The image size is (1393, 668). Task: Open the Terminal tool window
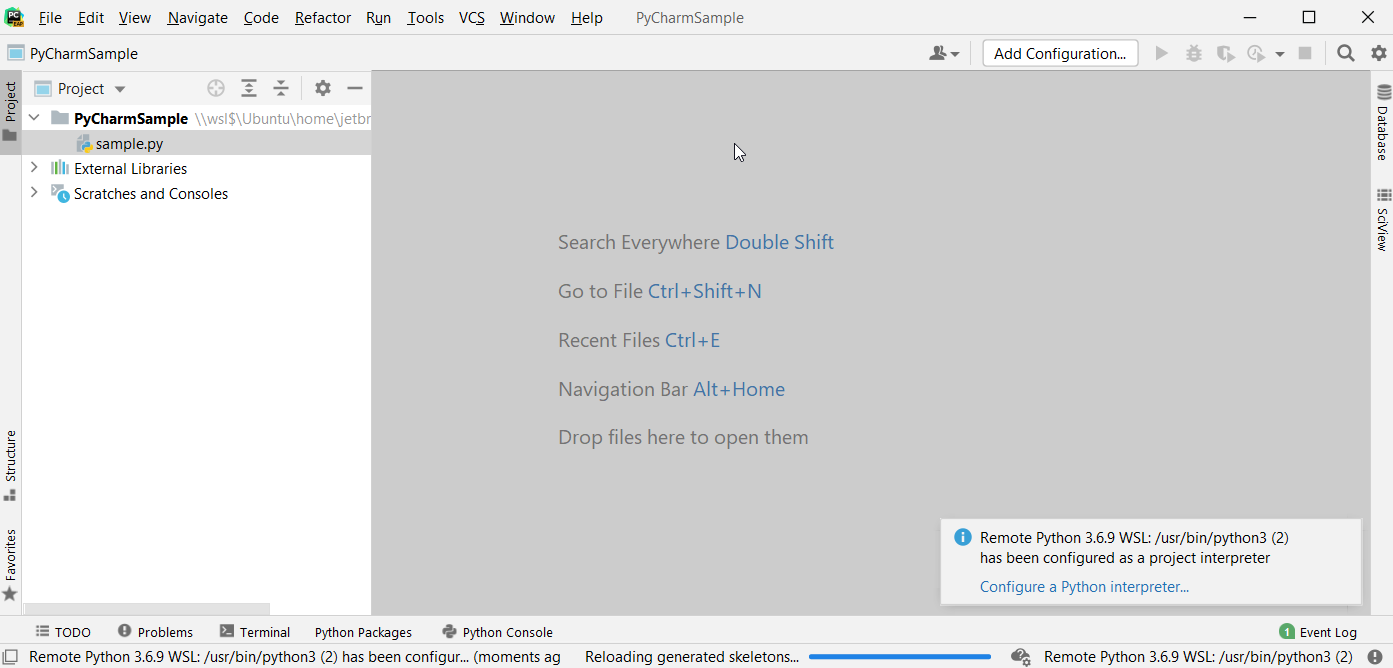(x=255, y=632)
